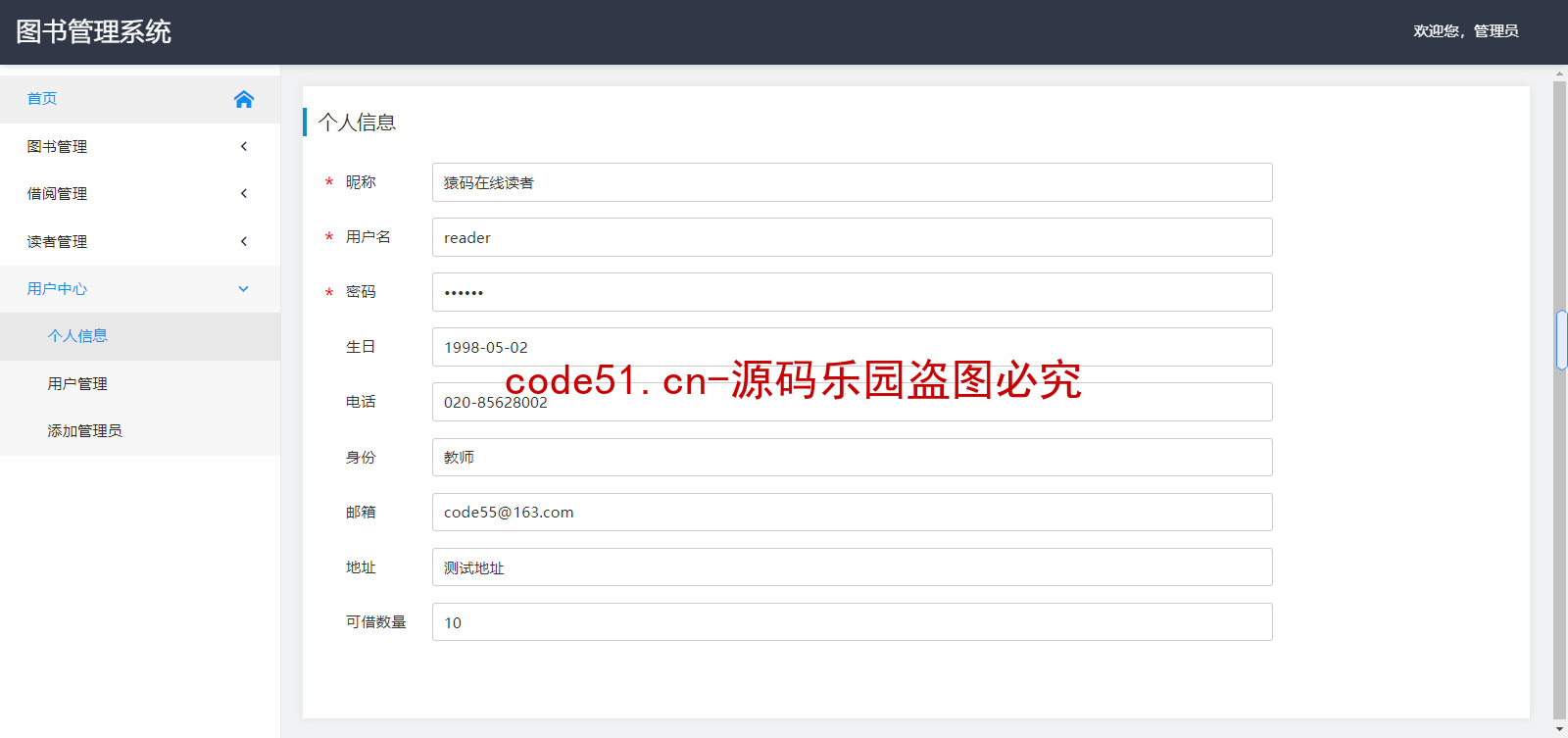Click the 邮箱 field label
Screen dimensions: 1568x738
[361, 512]
